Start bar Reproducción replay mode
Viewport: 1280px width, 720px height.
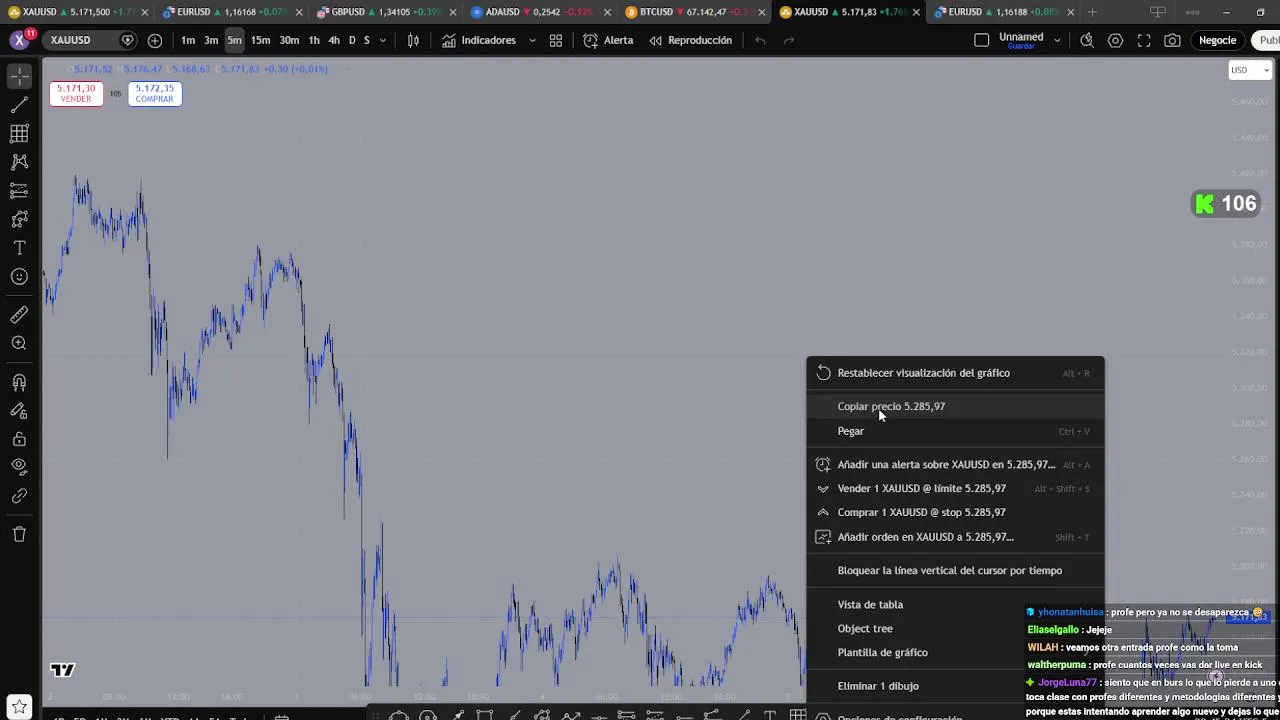pyautogui.click(x=690, y=40)
